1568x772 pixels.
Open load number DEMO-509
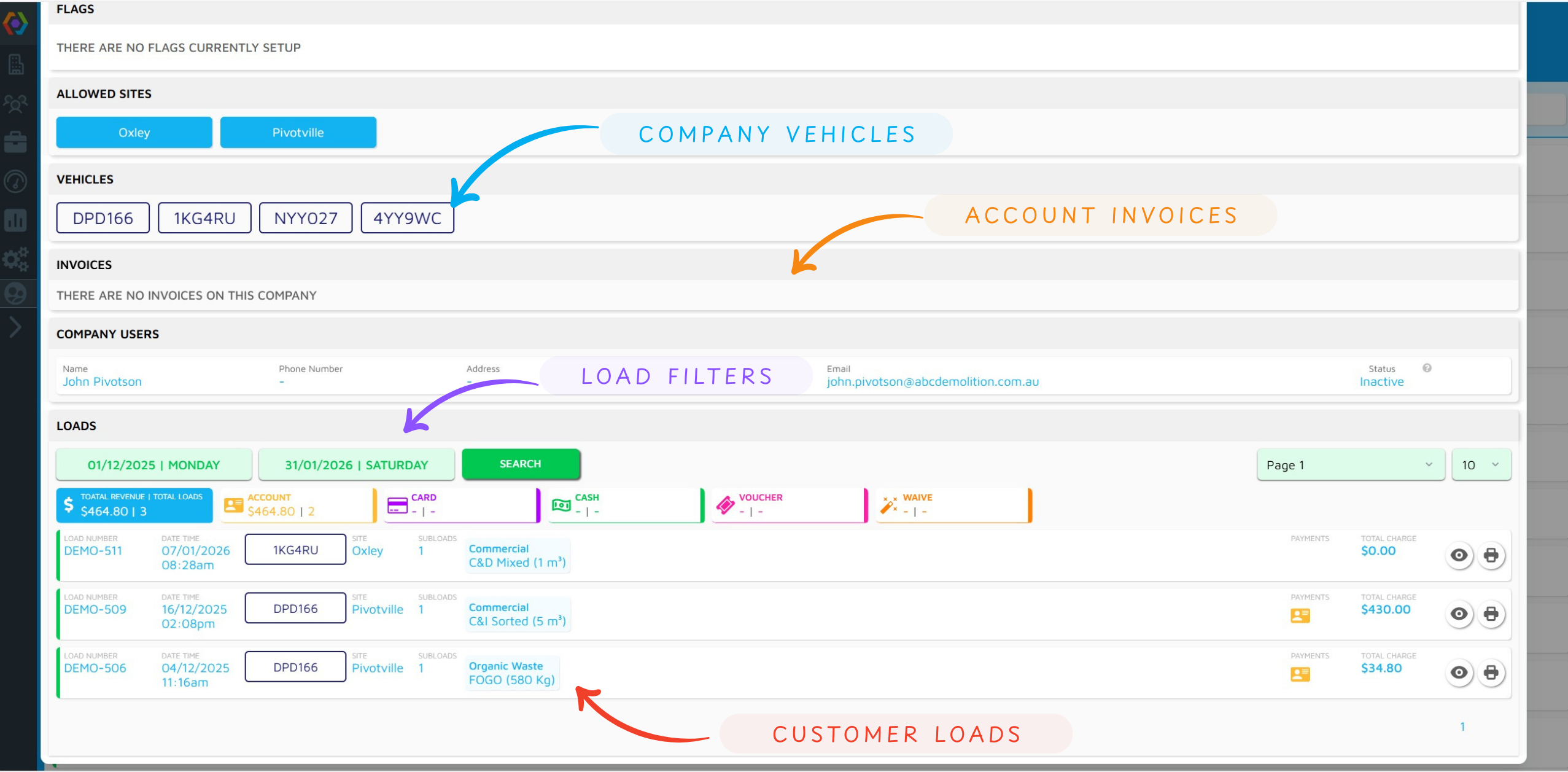click(95, 609)
